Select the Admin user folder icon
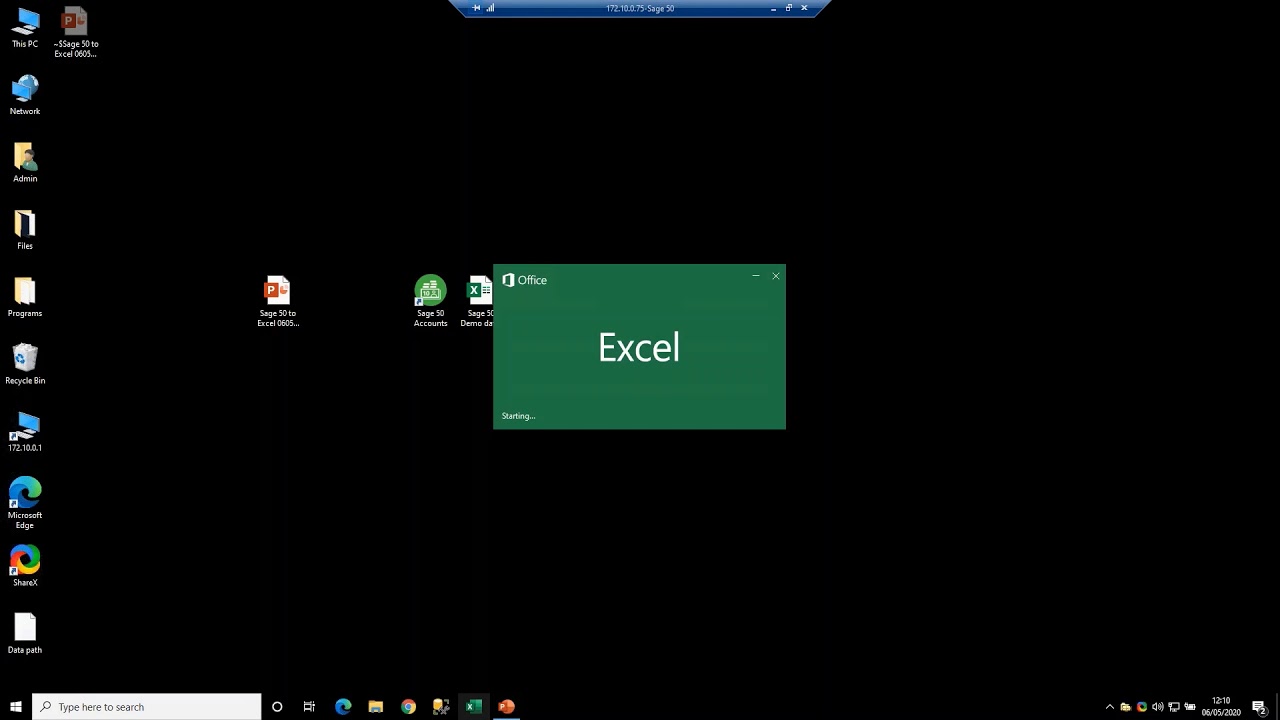Screen dimensions: 1280x720 [25, 162]
